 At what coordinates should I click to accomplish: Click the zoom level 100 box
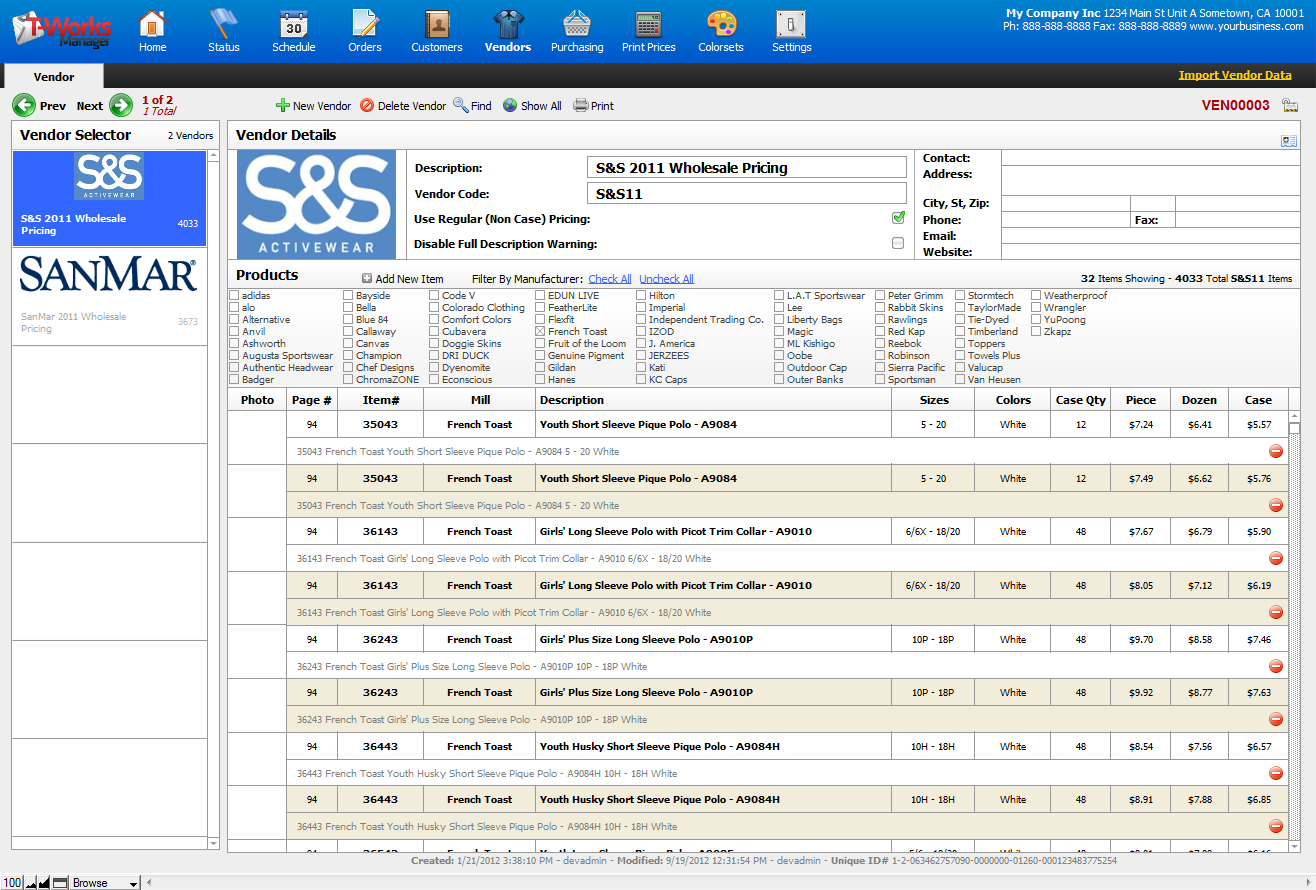tap(12, 882)
